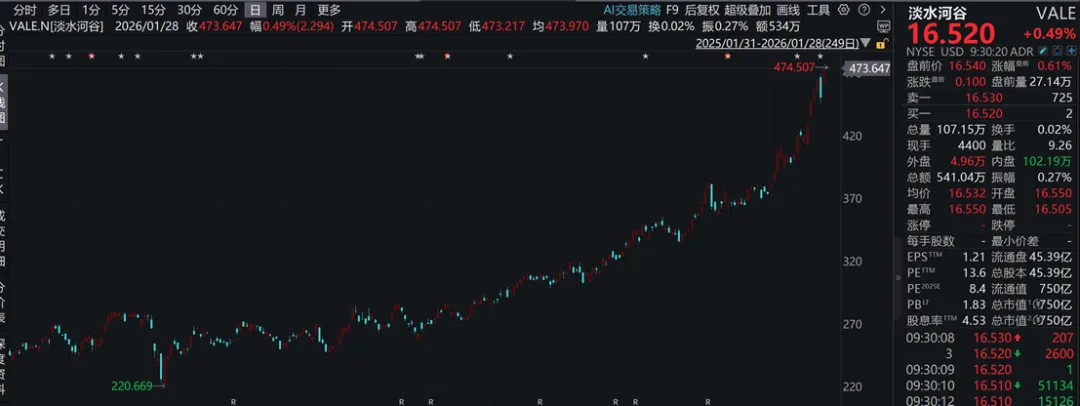Select the 日 daily period tab
Screen dimensions: 1080x406
point(256,10)
